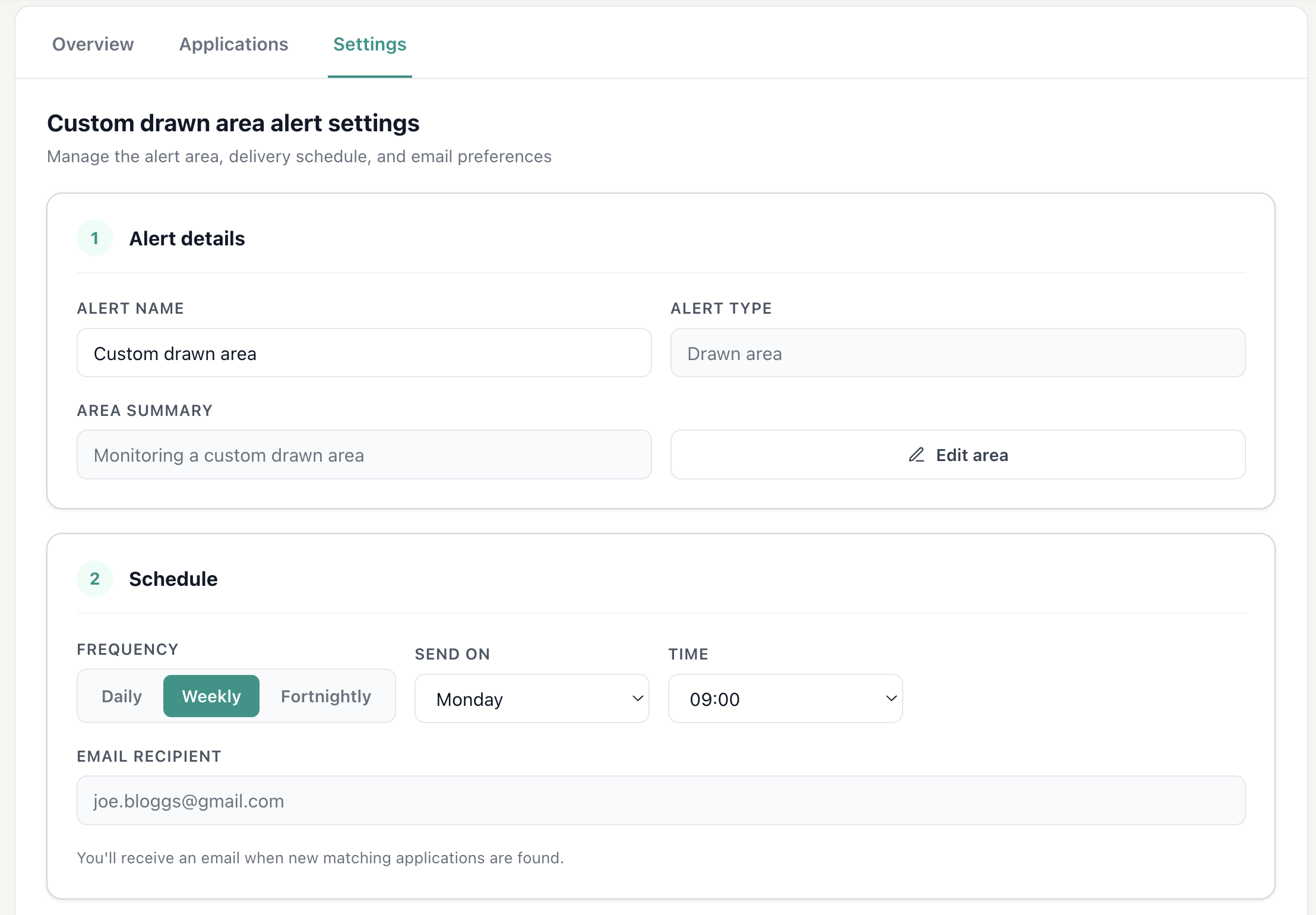Click the pencil icon in Edit area
This screenshot has width=1316, height=915.
[916, 455]
